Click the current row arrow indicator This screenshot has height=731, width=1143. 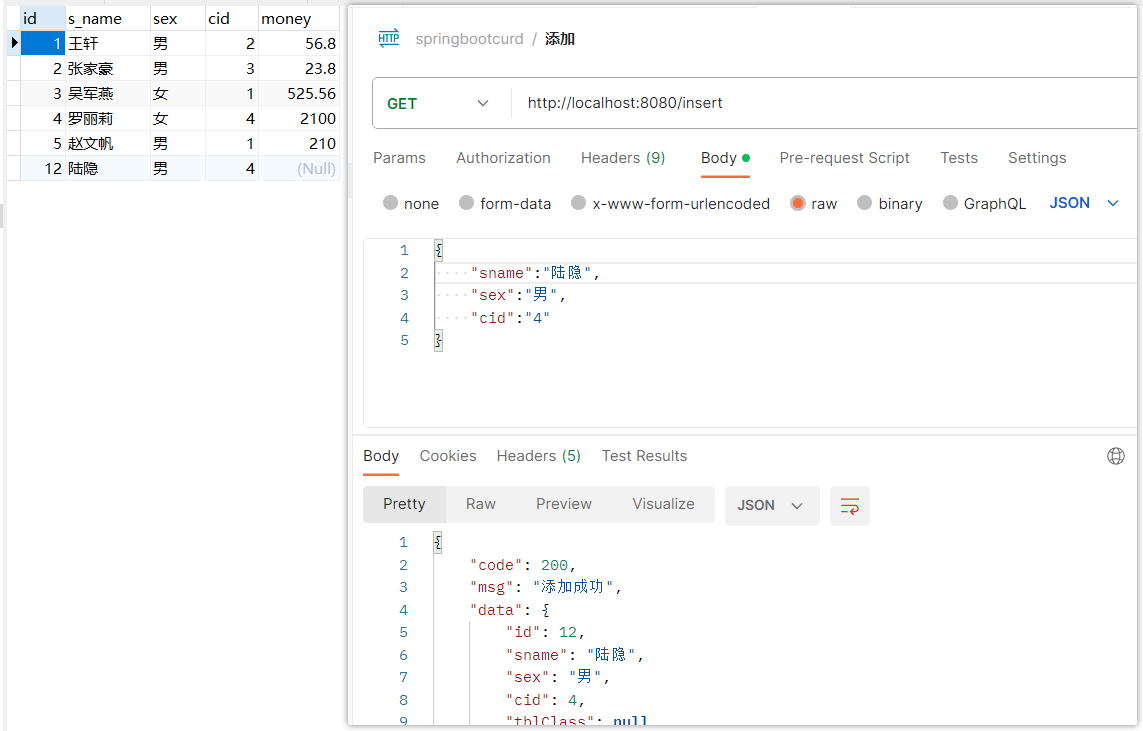pyautogui.click(x=14, y=43)
